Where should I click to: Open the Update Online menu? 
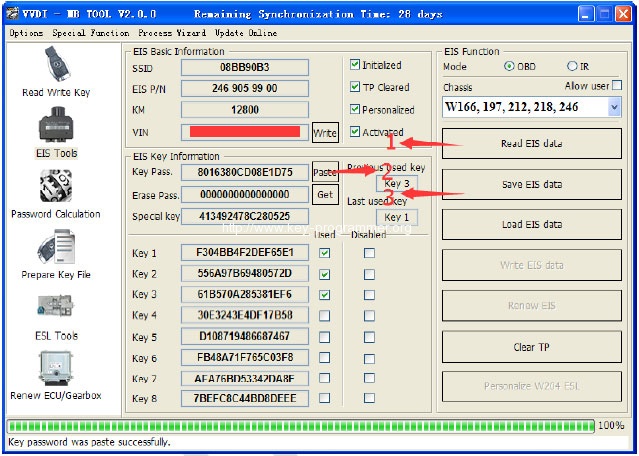coord(246,33)
